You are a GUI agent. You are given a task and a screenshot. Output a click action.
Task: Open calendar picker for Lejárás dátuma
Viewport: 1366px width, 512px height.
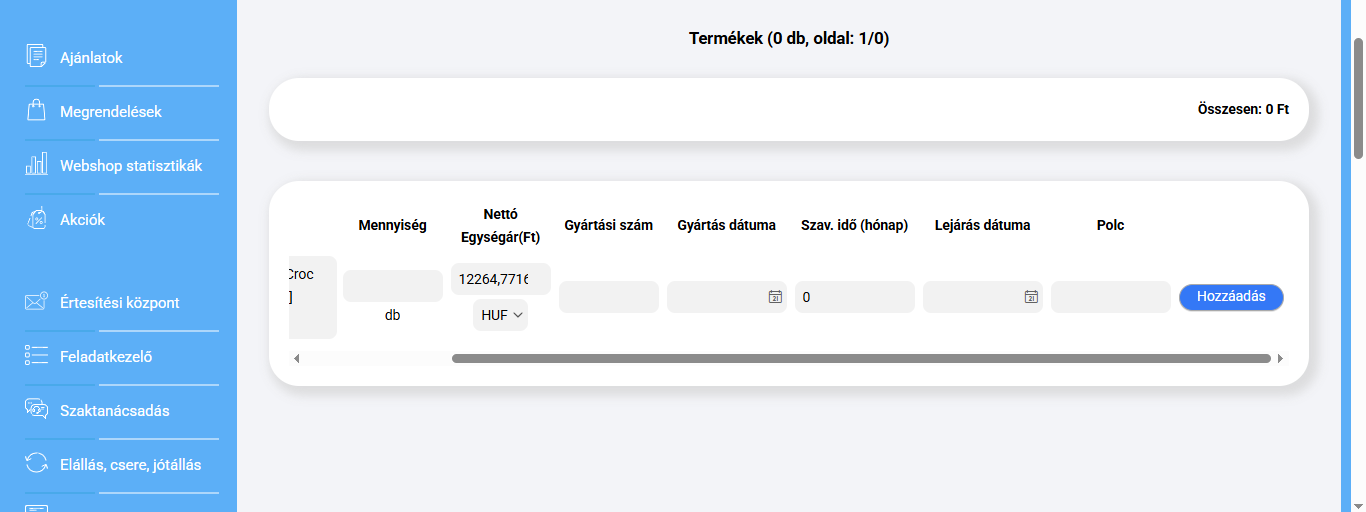pos(1030,297)
